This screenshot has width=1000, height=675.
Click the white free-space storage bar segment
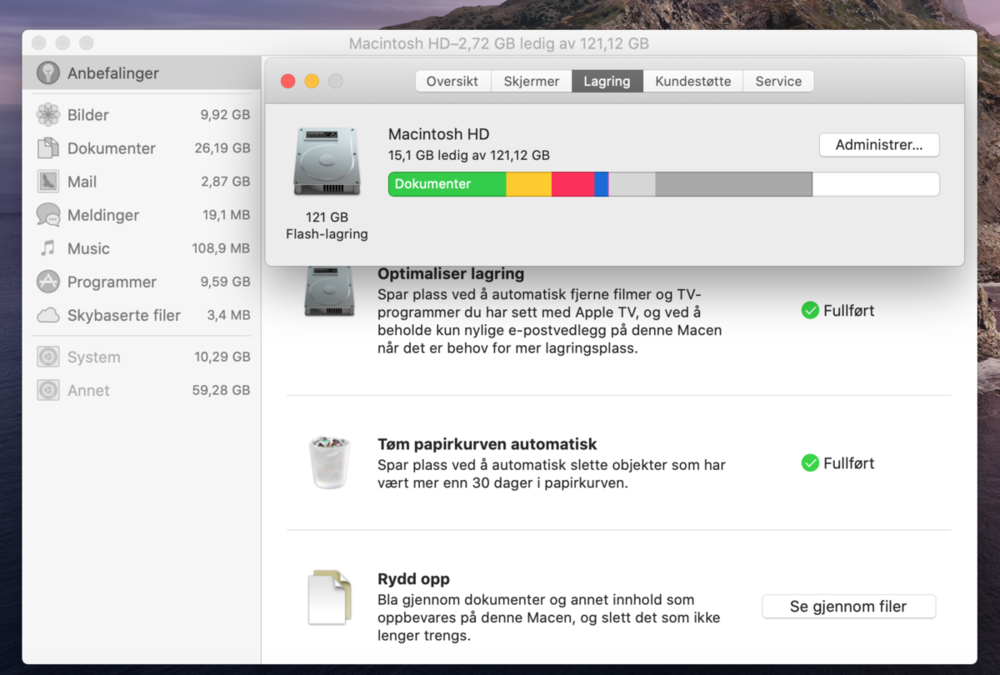click(x=876, y=184)
